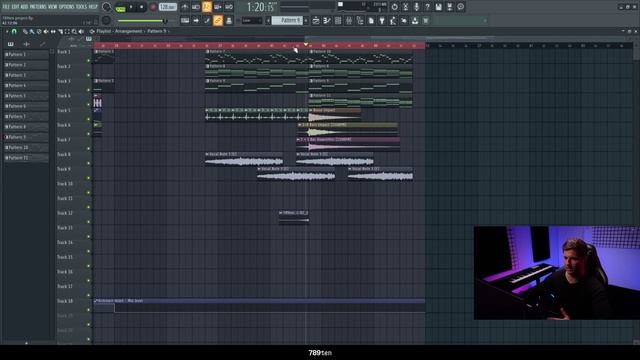The height and width of the screenshot is (360, 640).
Task: Open the HELP menu
Action: click(93, 7)
